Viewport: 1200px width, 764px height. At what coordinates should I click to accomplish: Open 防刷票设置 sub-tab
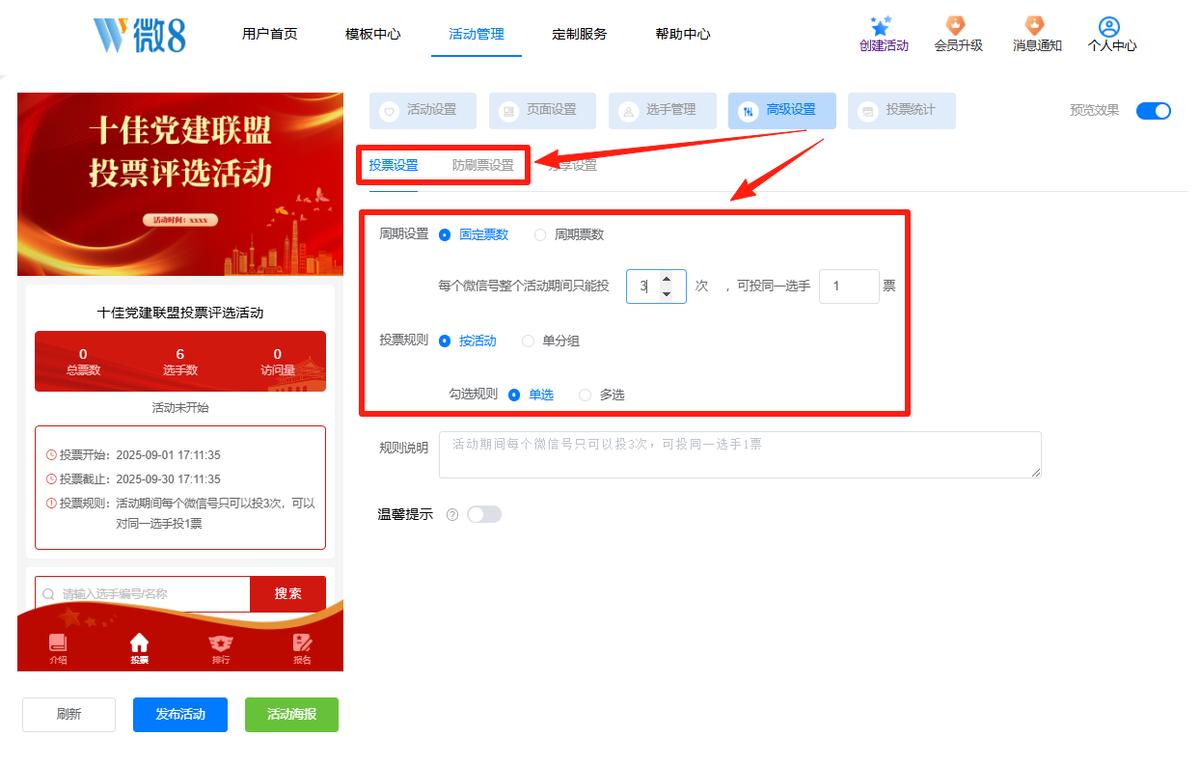[483, 166]
